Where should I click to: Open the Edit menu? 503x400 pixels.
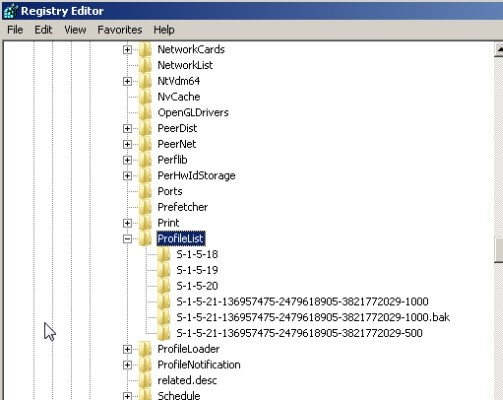(x=43, y=30)
